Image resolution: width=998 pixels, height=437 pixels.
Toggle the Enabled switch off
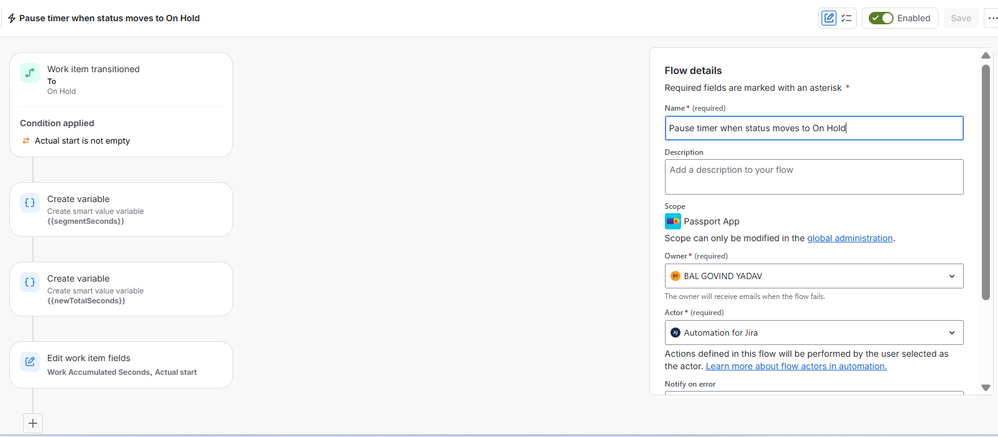881,18
